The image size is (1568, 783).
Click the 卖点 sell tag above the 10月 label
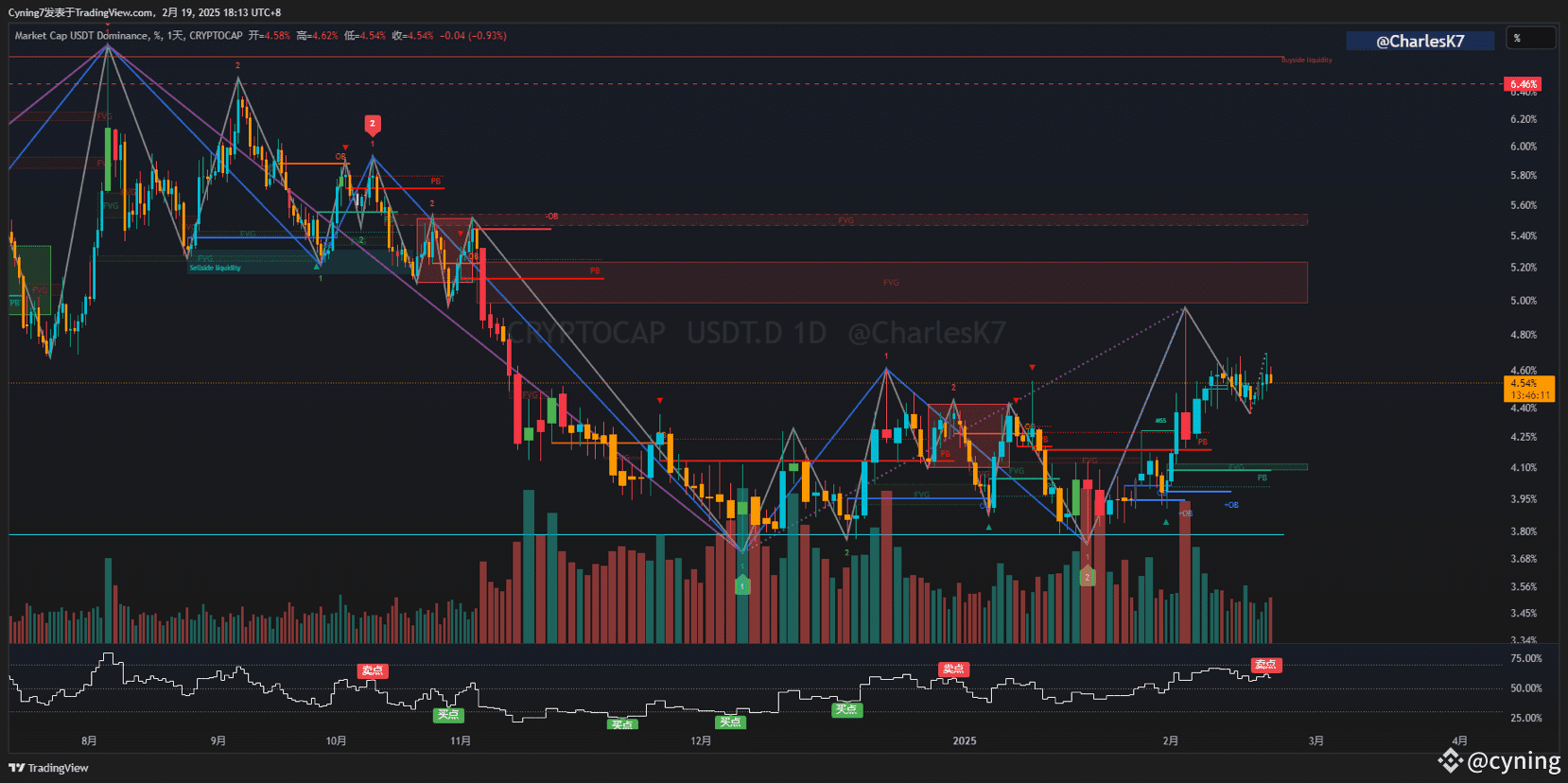tap(373, 670)
